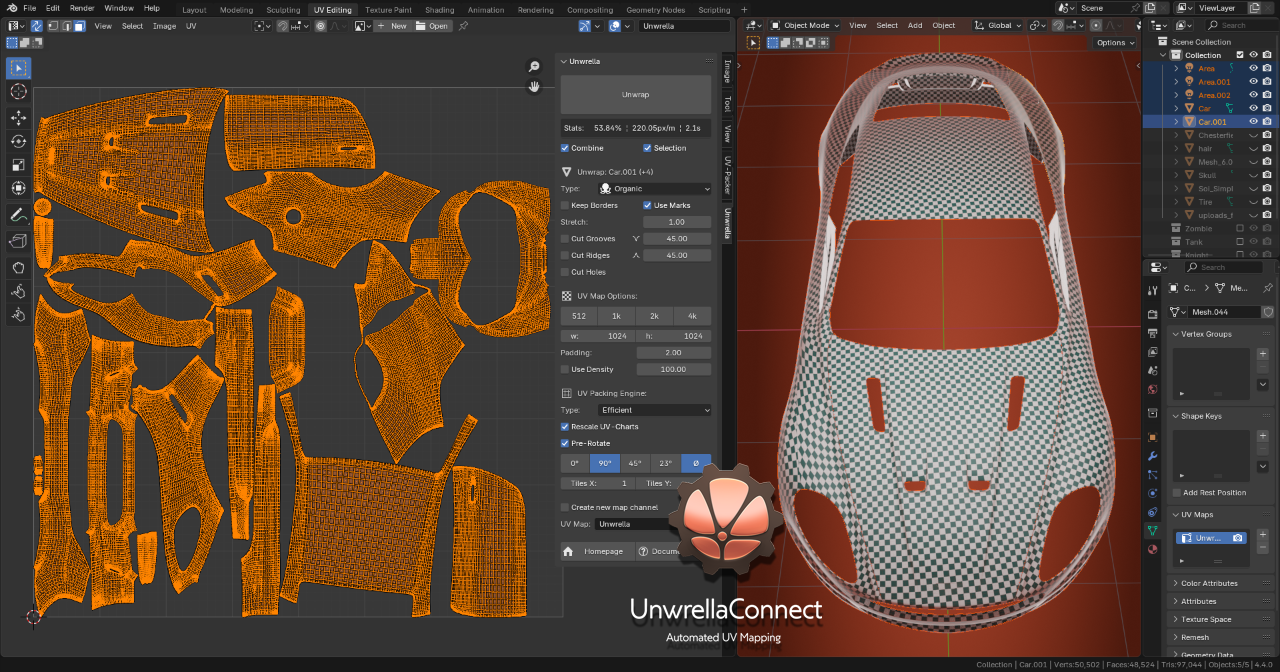The image size is (1280, 672).
Task: Open the World properties tab icon
Action: [1153, 389]
